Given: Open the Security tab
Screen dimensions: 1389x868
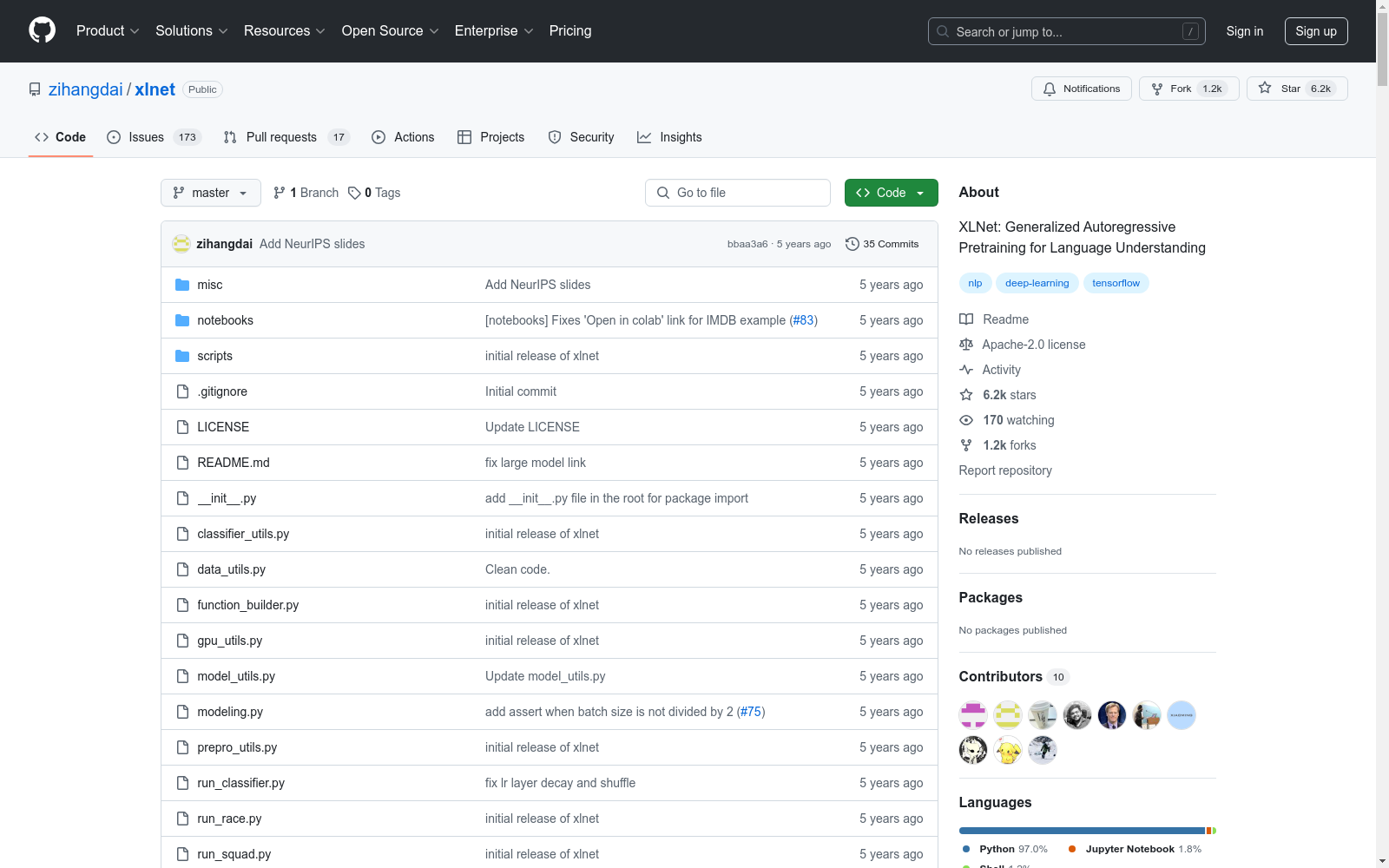Looking at the screenshot, I should click(581, 137).
